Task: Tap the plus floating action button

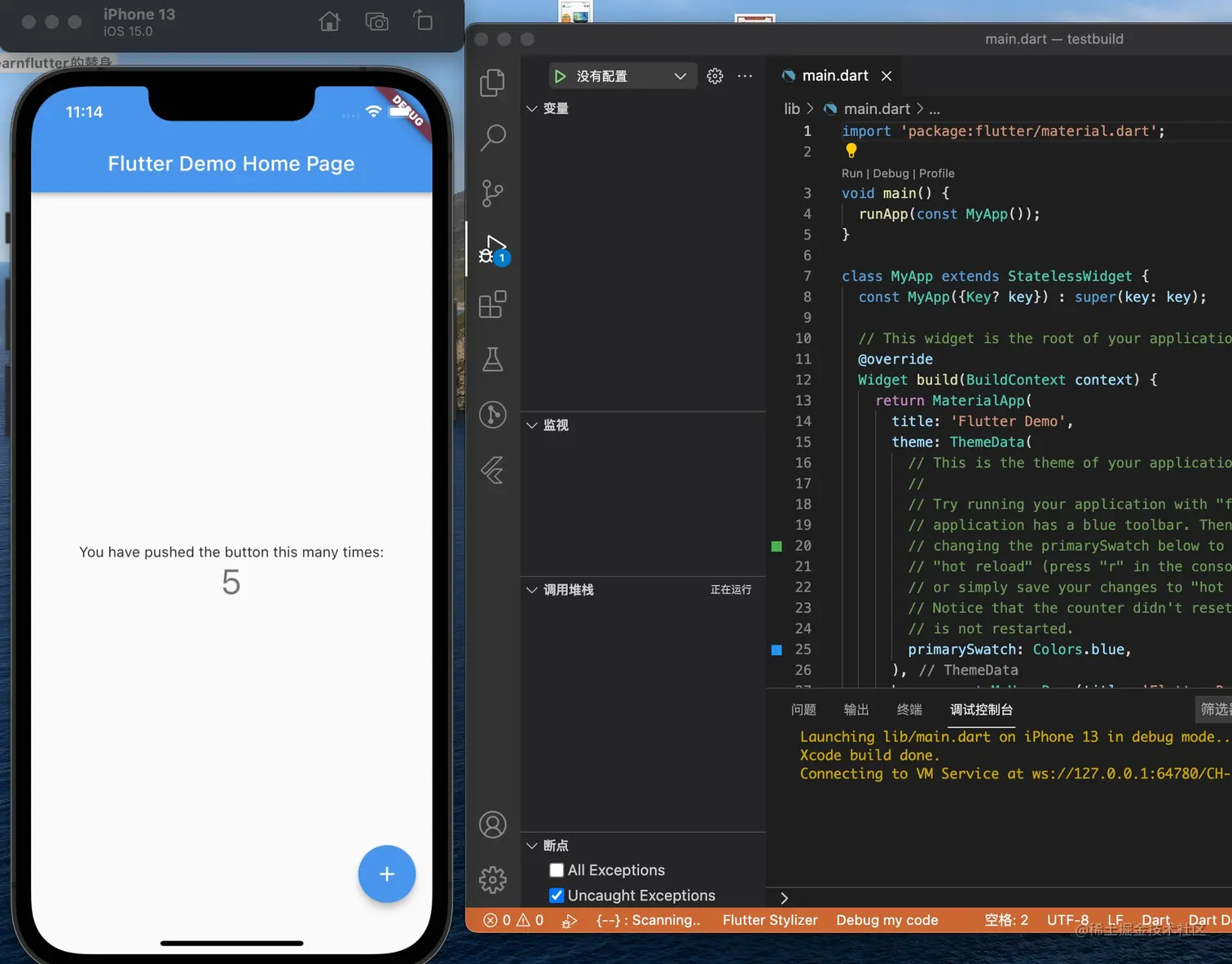Action: click(x=387, y=874)
